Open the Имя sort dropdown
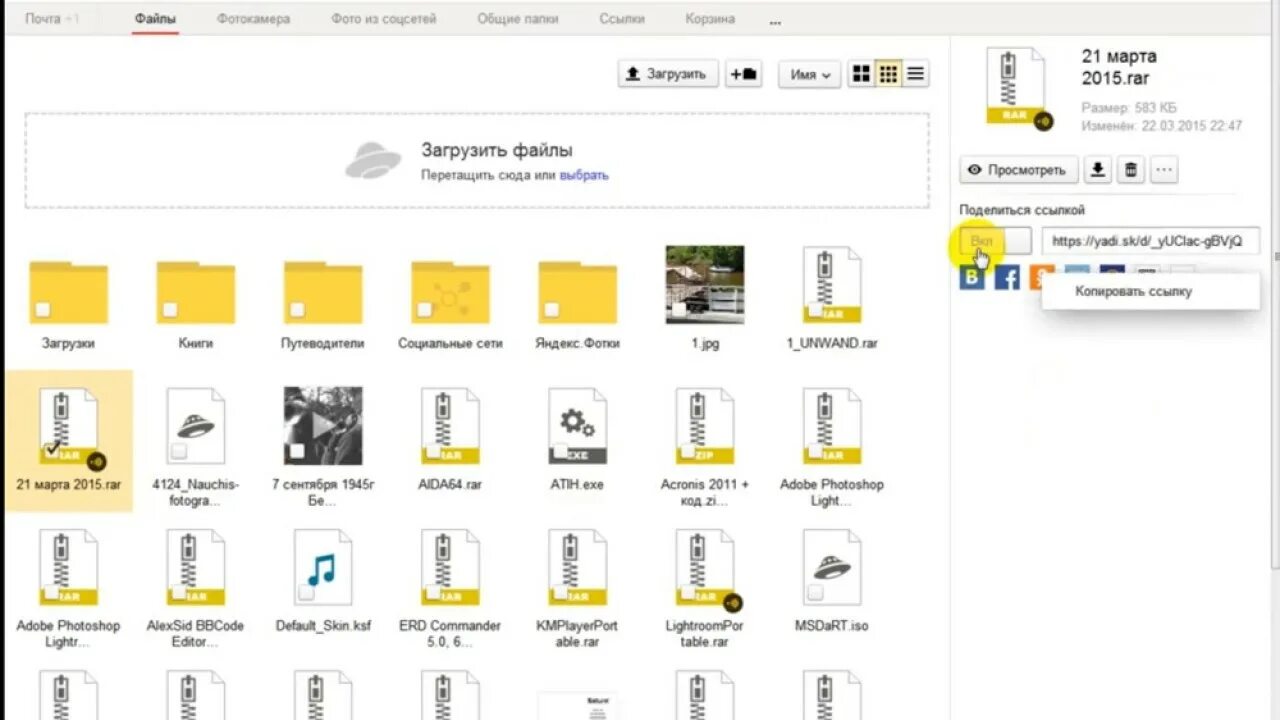This screenshot has height=720, width=1280. 809,74
